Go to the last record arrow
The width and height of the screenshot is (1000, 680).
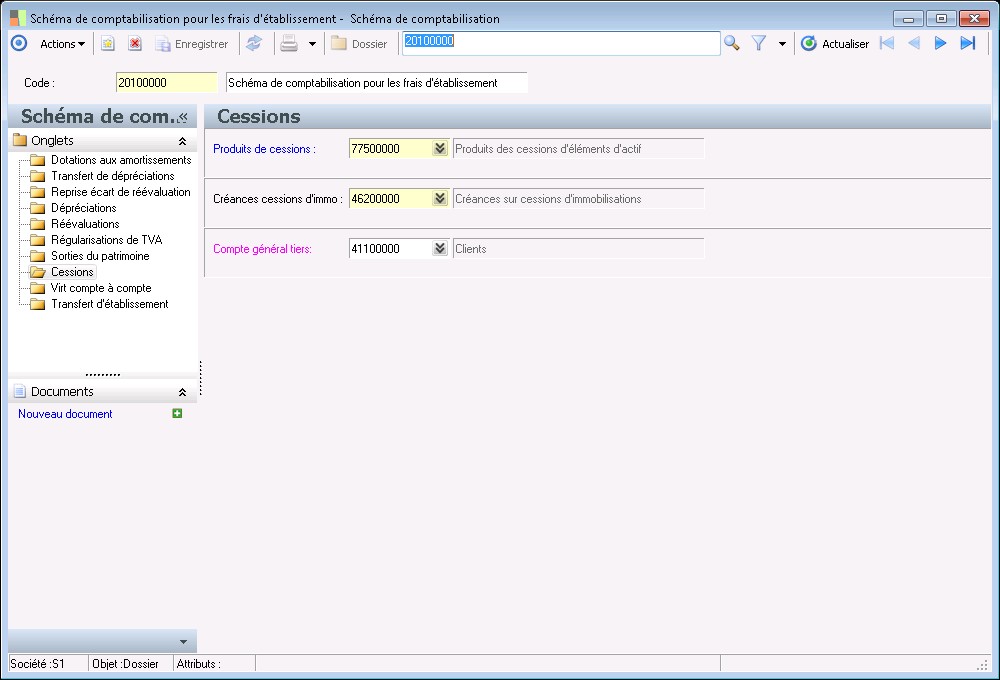tap(967, 43)
